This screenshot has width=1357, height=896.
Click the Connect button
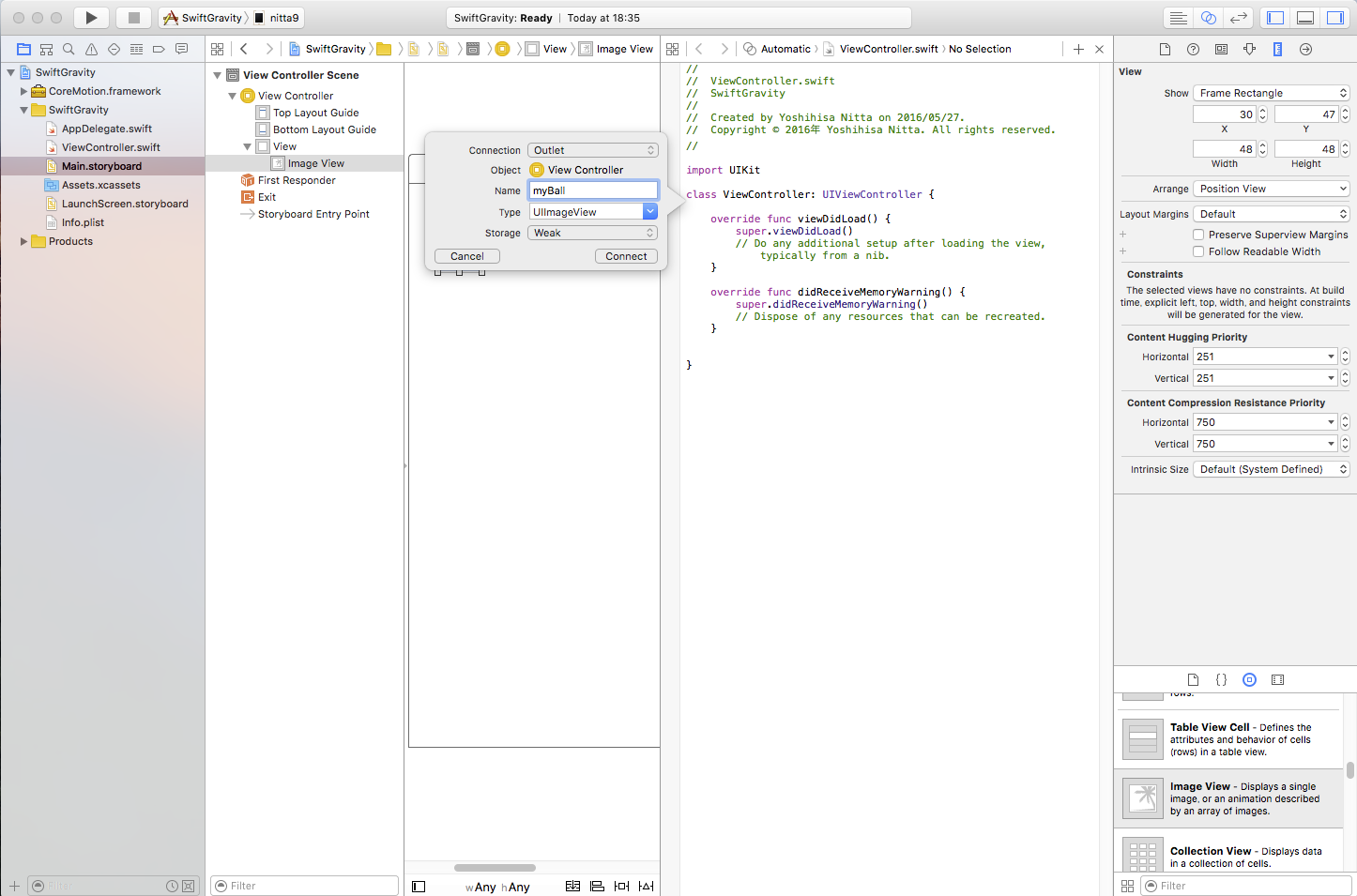(x=626, y=256)
